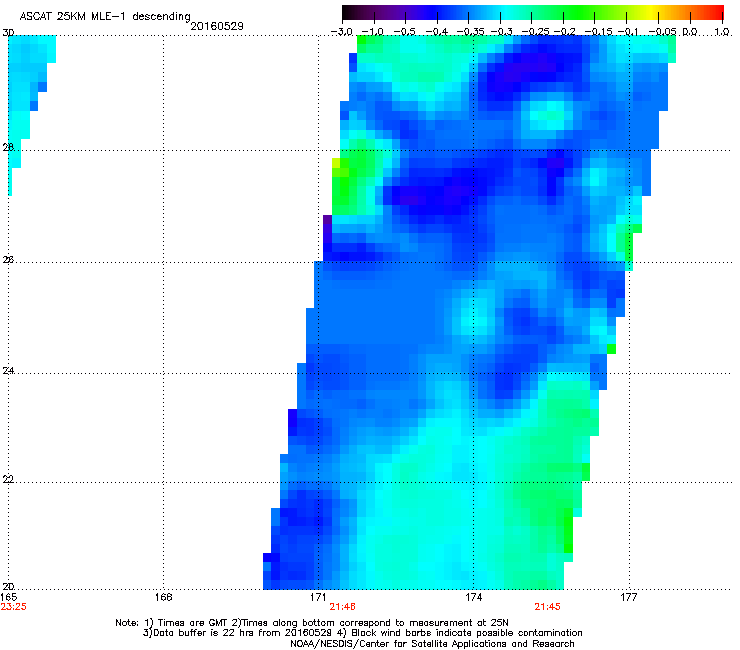Click the red time stamp "23:25"
Screen dimensions: 740x650
(13, 607)
